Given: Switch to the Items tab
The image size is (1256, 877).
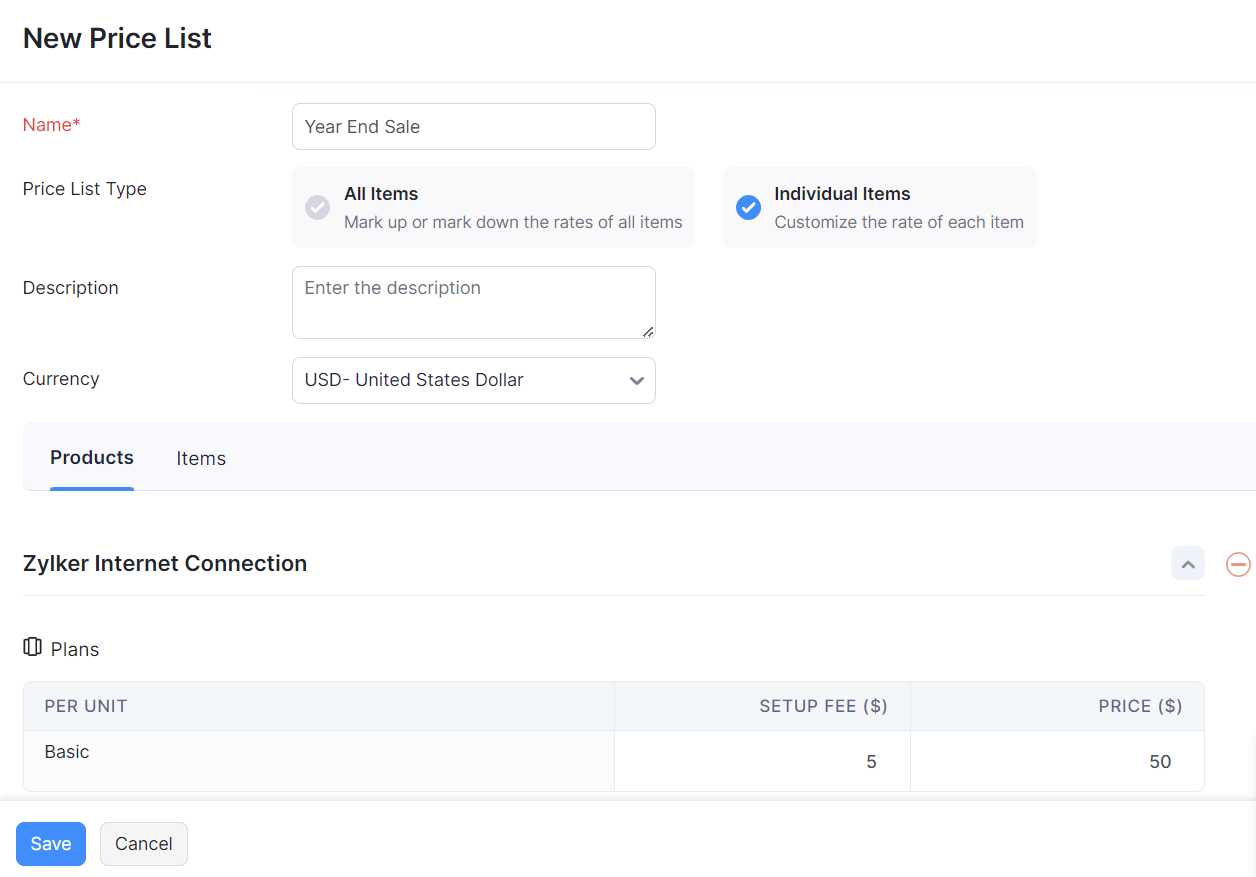Looking at the screenshot, I should [x=200, y=458].
